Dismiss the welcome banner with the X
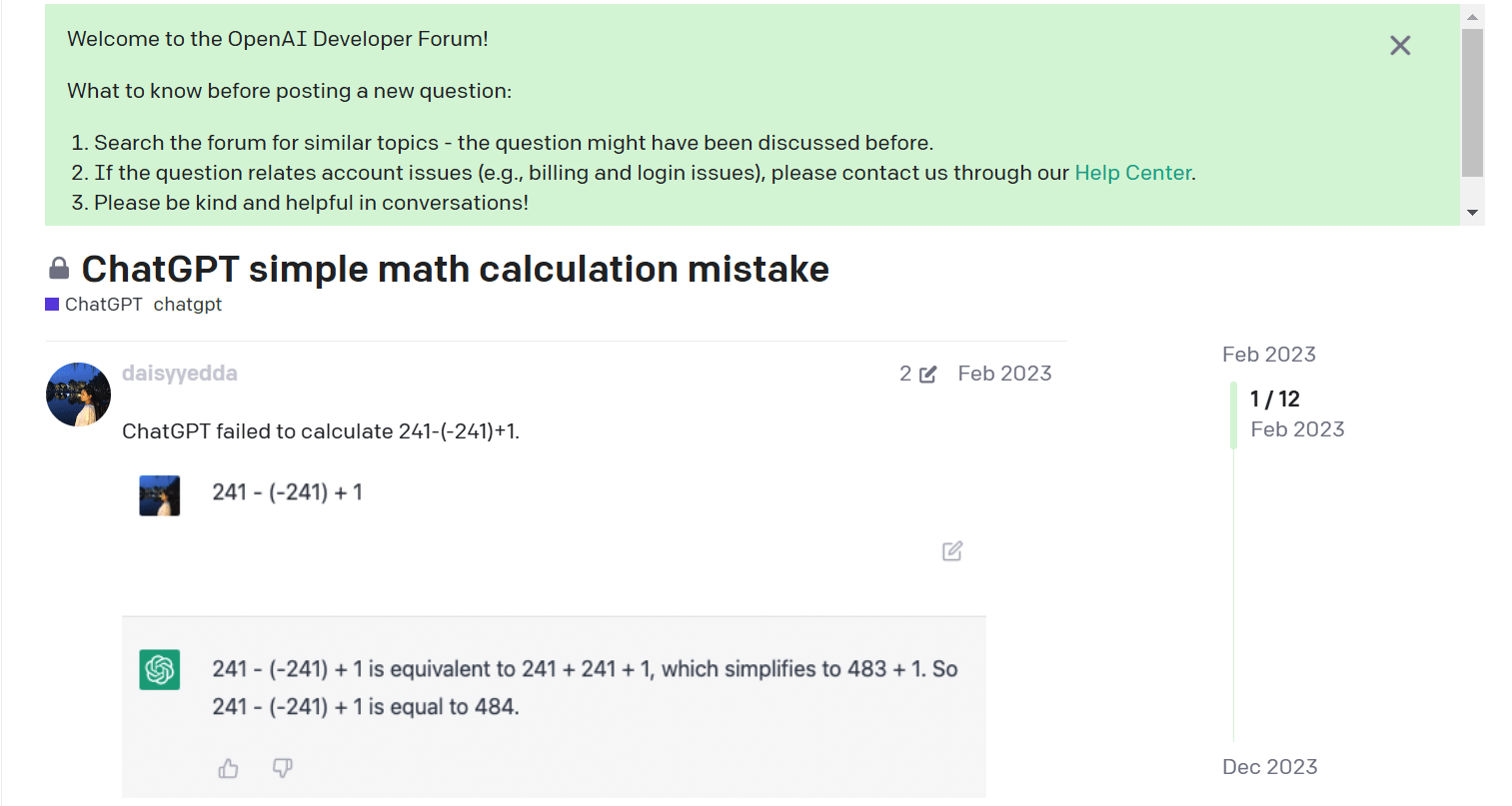Image resolution: width=1512 pixels, height=806 pixels. 1400,46
